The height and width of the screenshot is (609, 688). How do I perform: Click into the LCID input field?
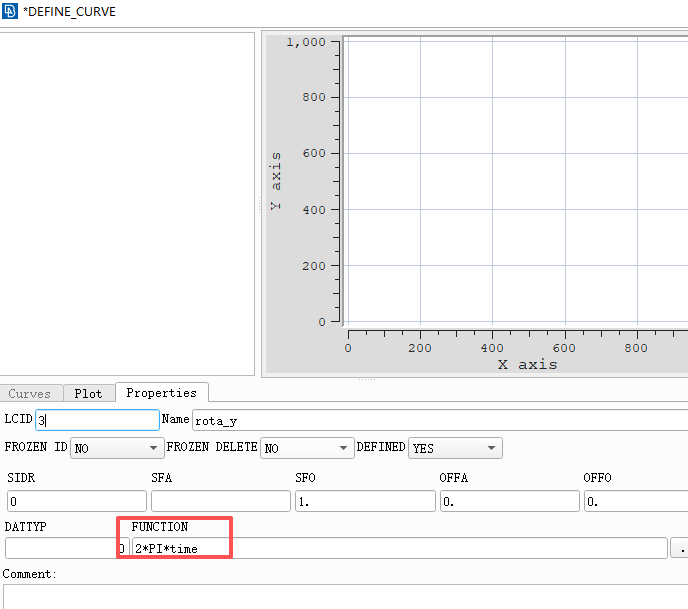pos(98,421)
